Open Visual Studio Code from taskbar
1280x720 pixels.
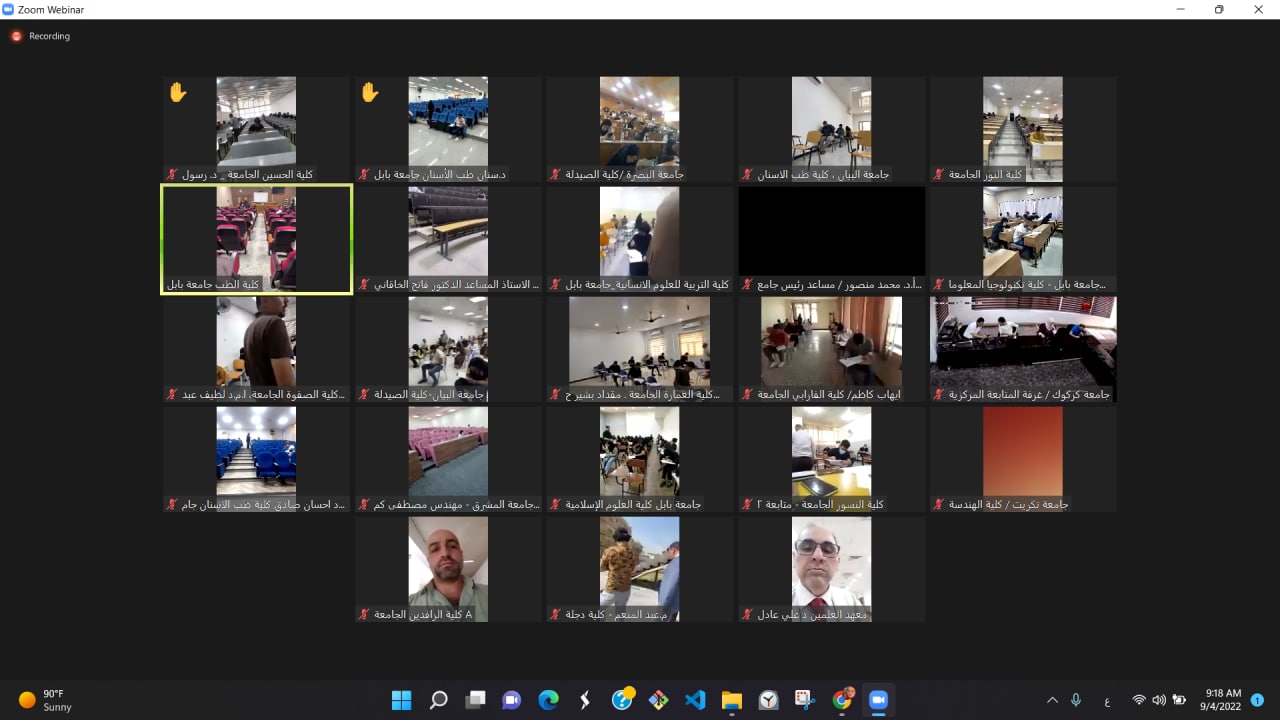(695, 700)
